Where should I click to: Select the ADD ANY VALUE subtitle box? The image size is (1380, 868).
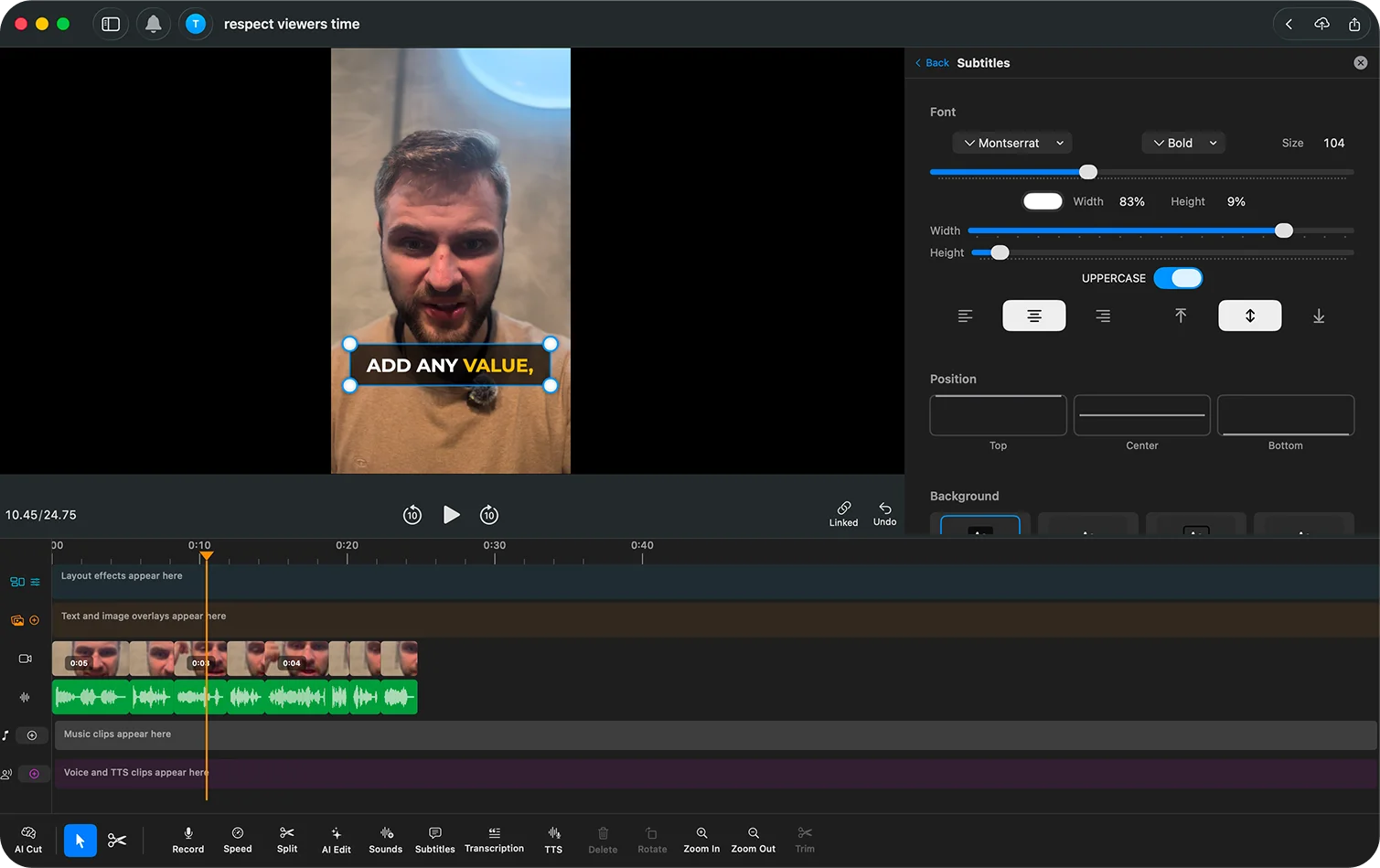(x=450, y=365)
